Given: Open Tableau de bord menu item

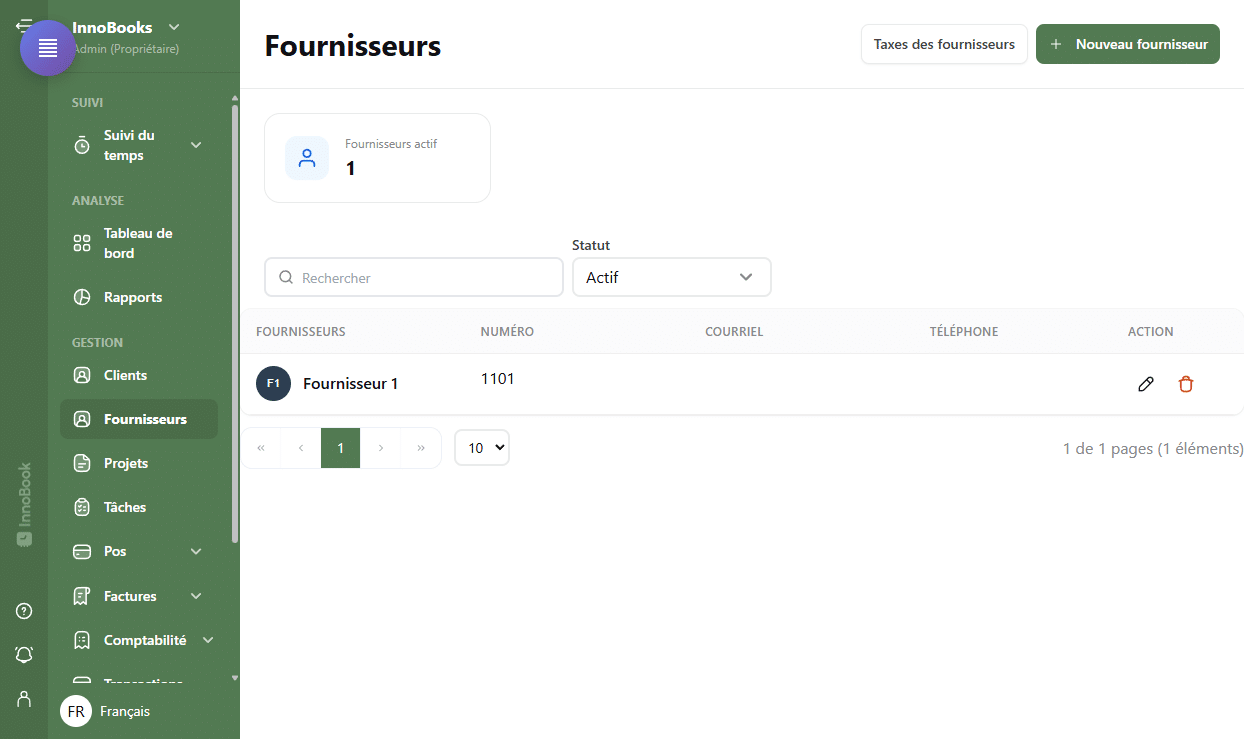Looking at the screenshot, I should [139, 243].
